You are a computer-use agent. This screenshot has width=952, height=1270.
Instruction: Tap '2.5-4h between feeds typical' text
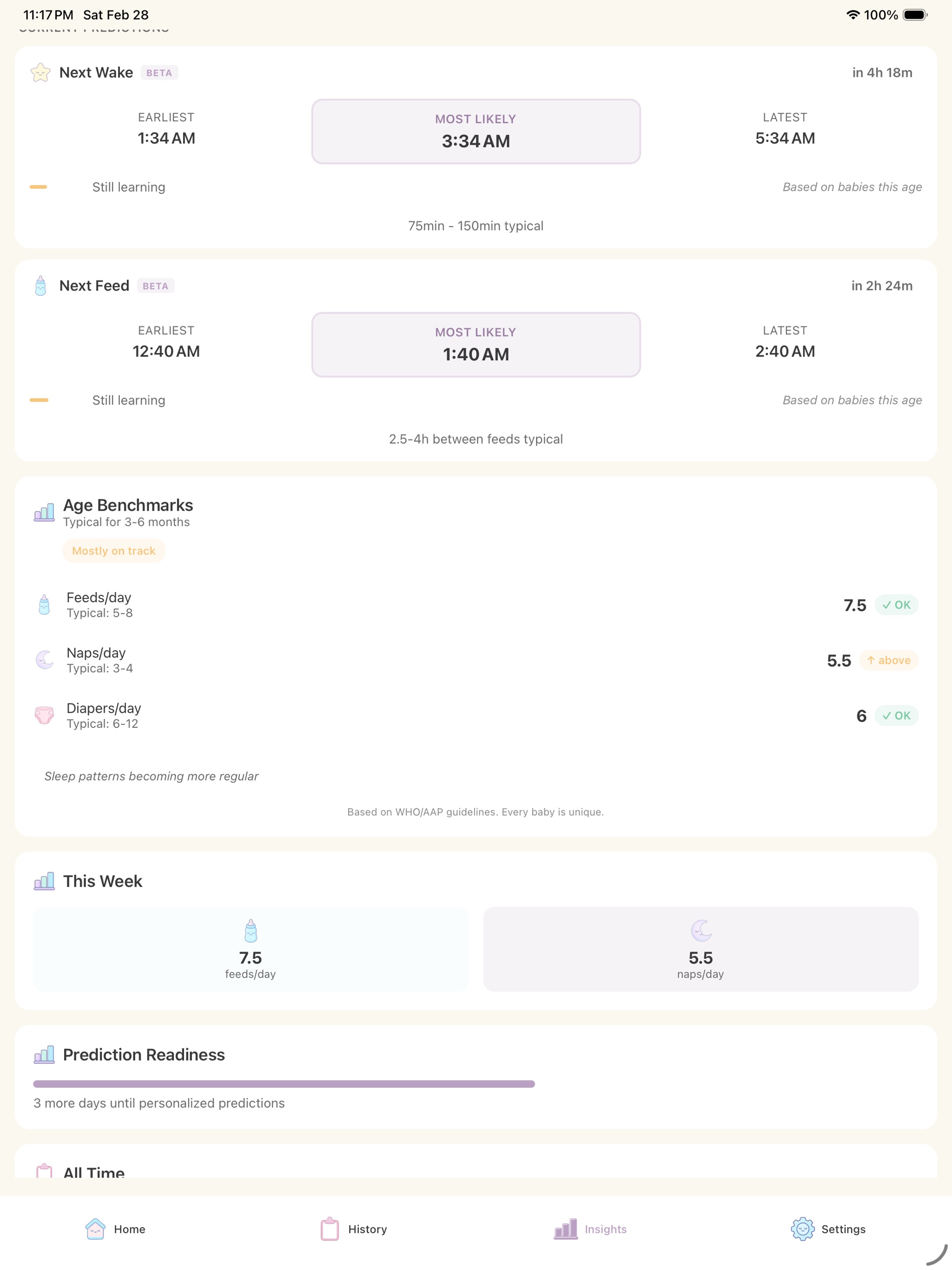pyautogui.click(x=476, y=439)
